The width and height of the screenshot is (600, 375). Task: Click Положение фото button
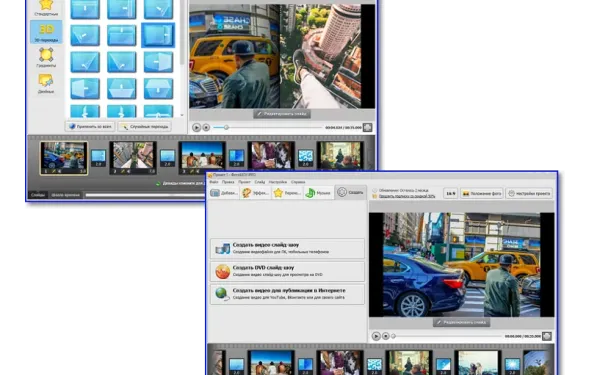click(x=482, y=194)
